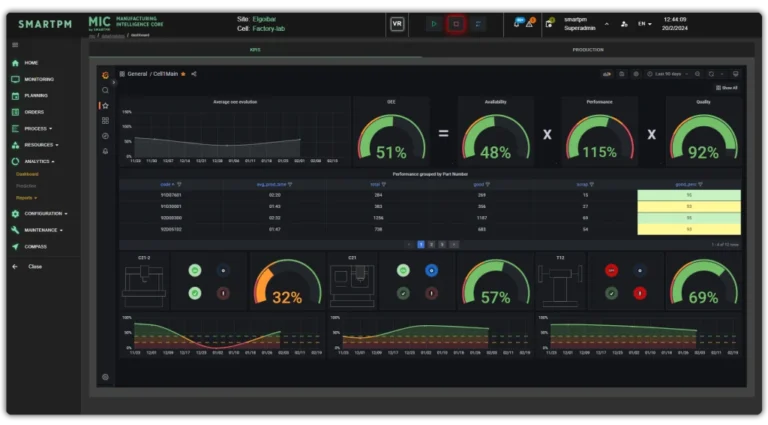Click the Add panel icon
768x425 pixels.
point(607,74)
